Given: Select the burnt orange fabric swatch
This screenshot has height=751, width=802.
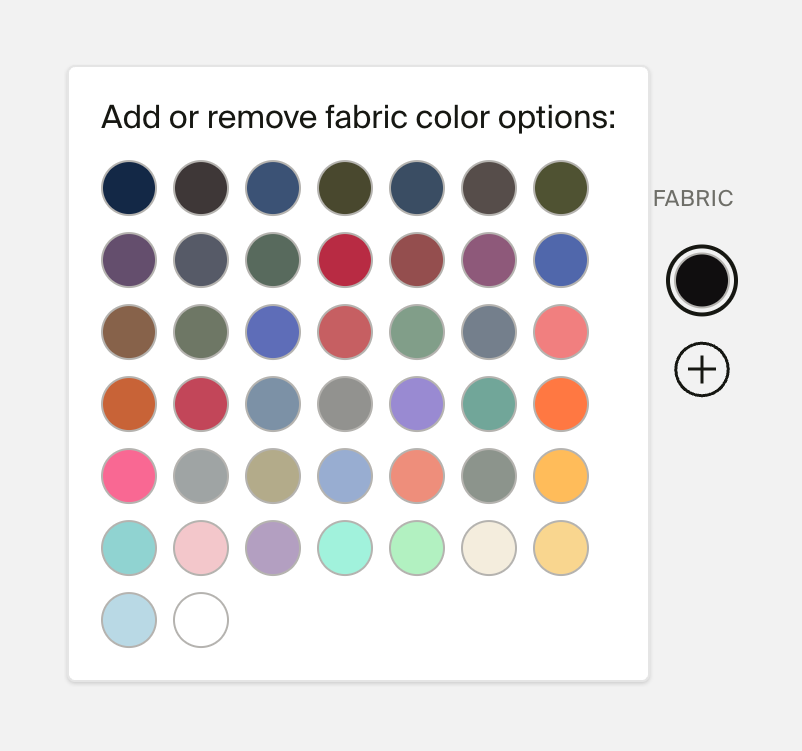Looking at the screenshot, I should click(x=128, y=404).
